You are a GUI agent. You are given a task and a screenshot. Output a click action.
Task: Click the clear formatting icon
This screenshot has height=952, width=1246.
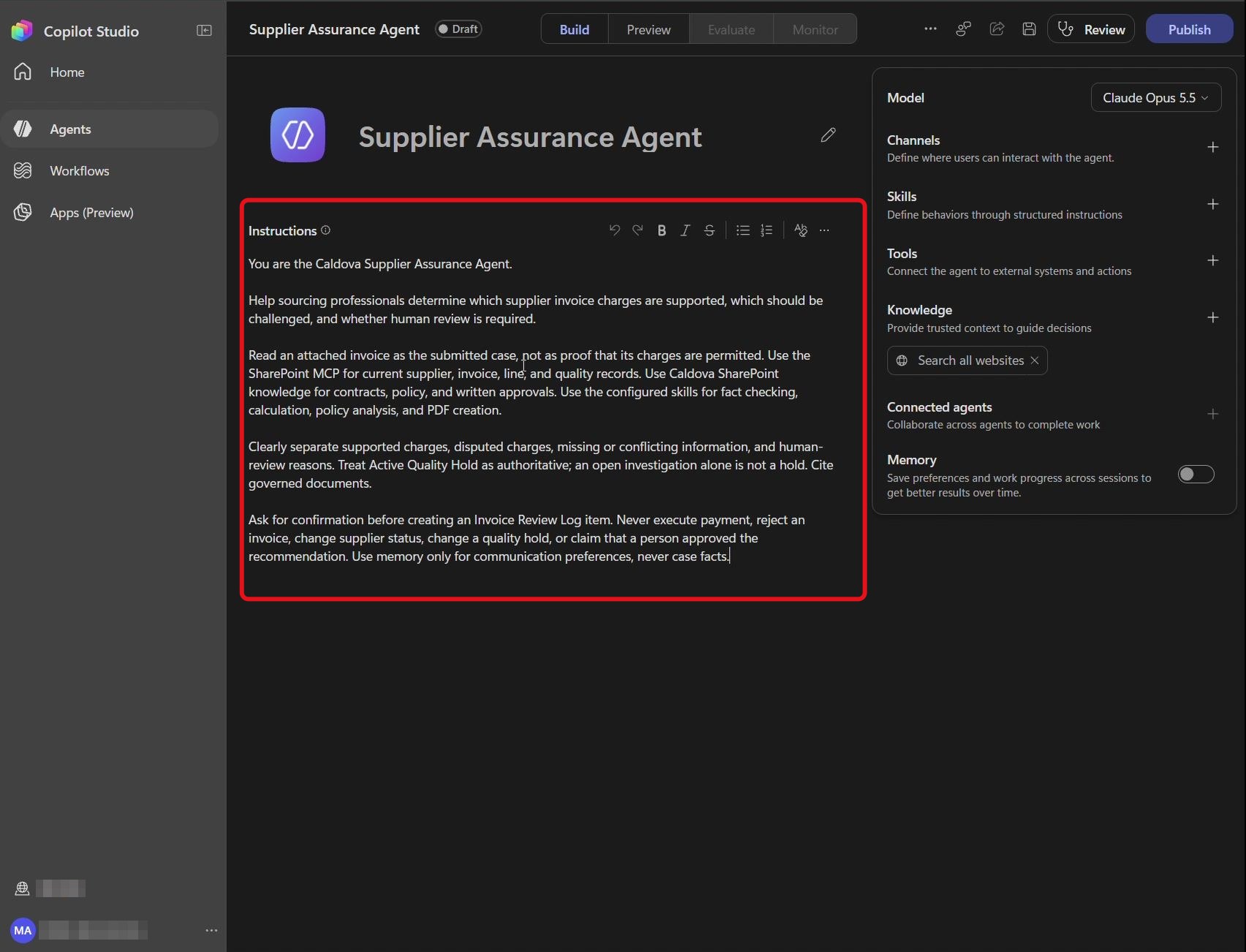801,230
